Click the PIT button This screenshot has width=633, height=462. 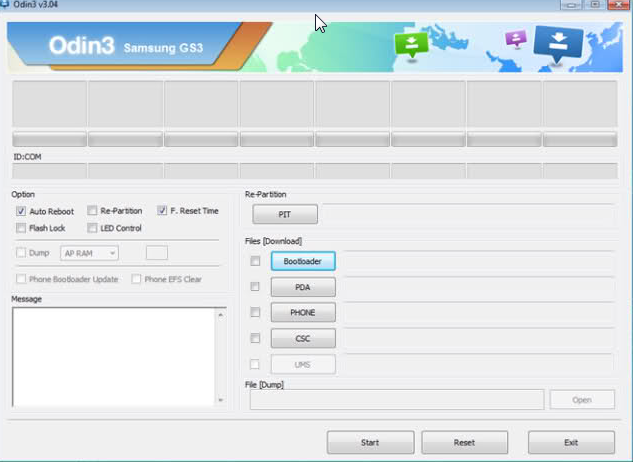pyautogui.click(x=285, y=214)
